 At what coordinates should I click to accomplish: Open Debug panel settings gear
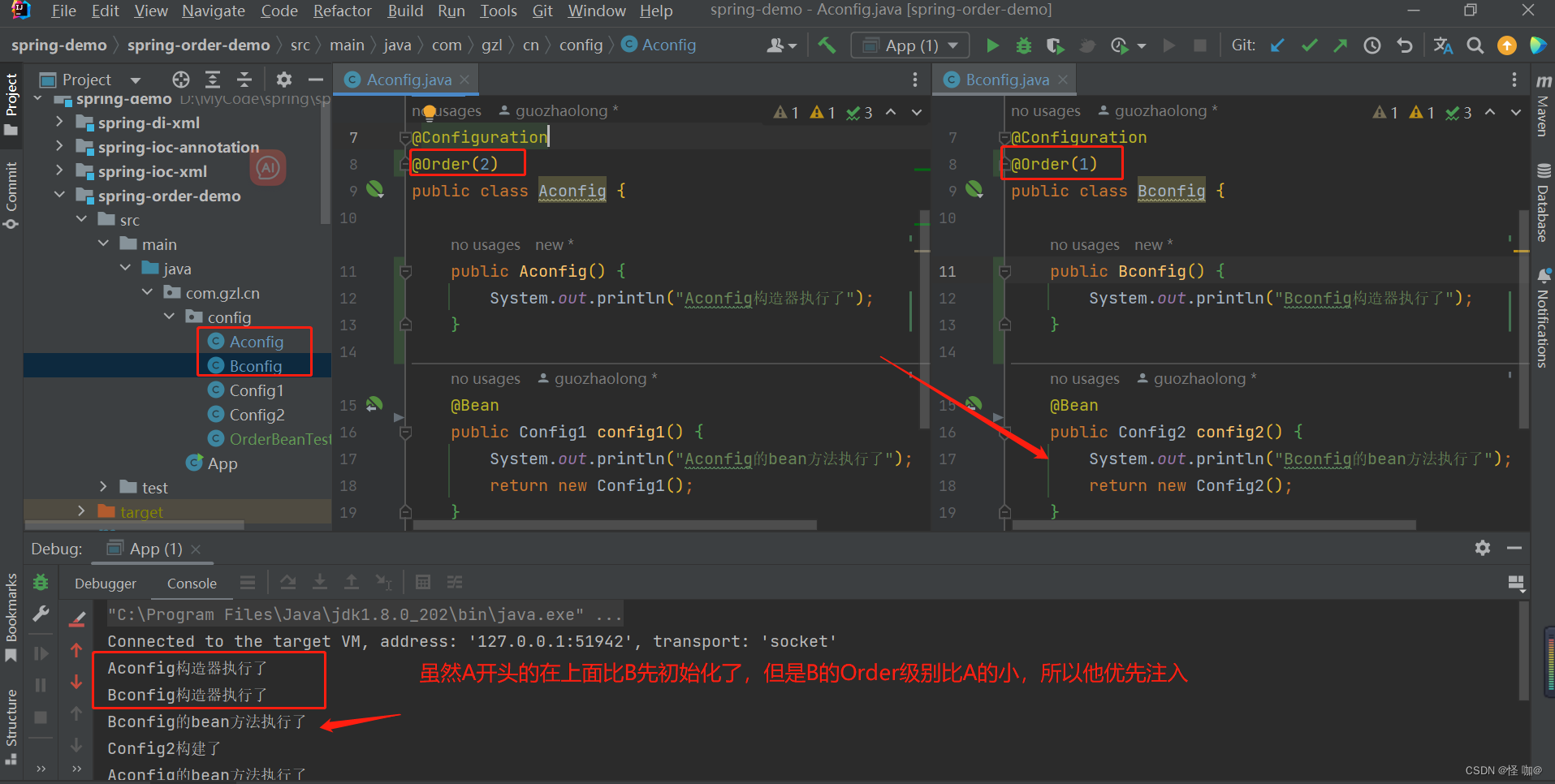1483,548
